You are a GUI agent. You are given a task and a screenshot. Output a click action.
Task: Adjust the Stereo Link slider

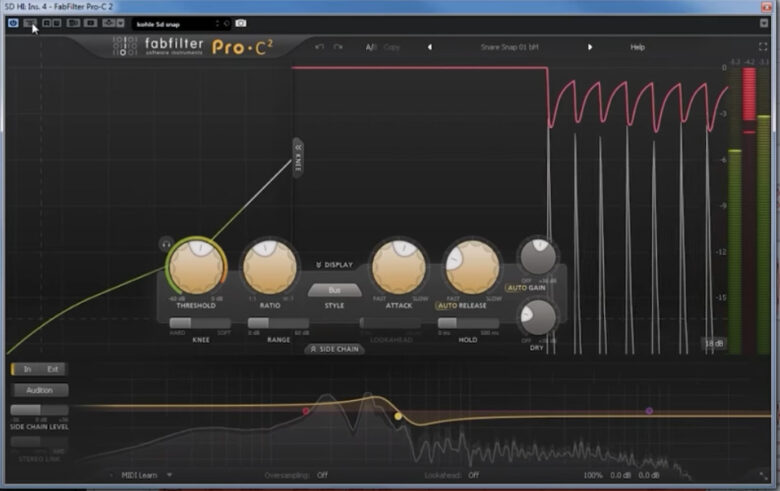click(39, 442)
